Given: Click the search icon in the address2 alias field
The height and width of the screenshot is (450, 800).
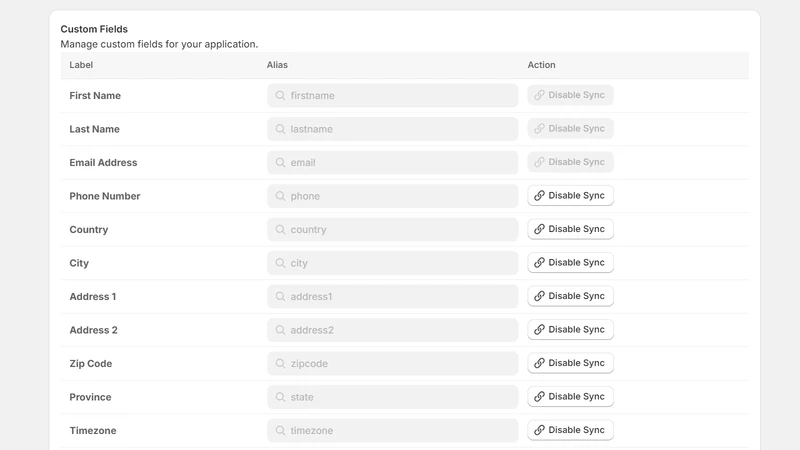Looking at the screenshot, I should tap(280, 330).
